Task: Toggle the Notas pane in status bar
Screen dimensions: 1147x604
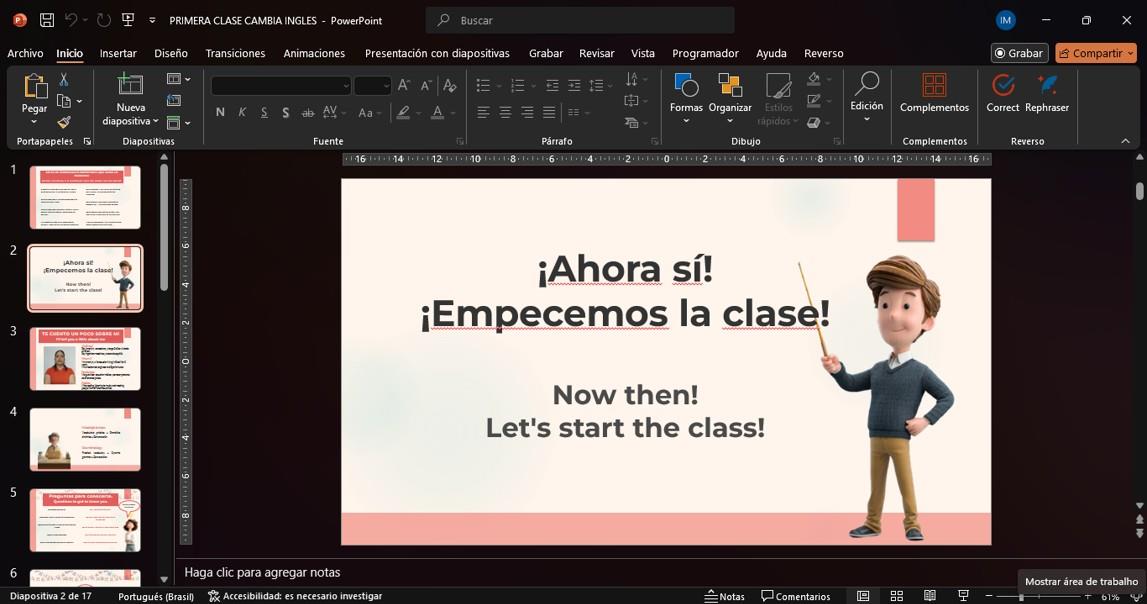Action: (724, 596)
